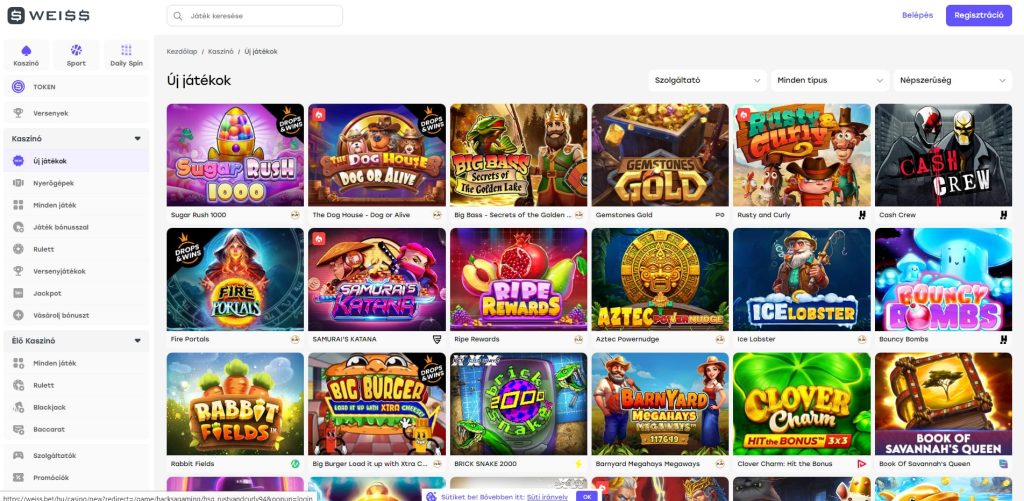Collapse the Kaszinó sidebar section
The image size is (1024, 501).
(x=137, y=138)
